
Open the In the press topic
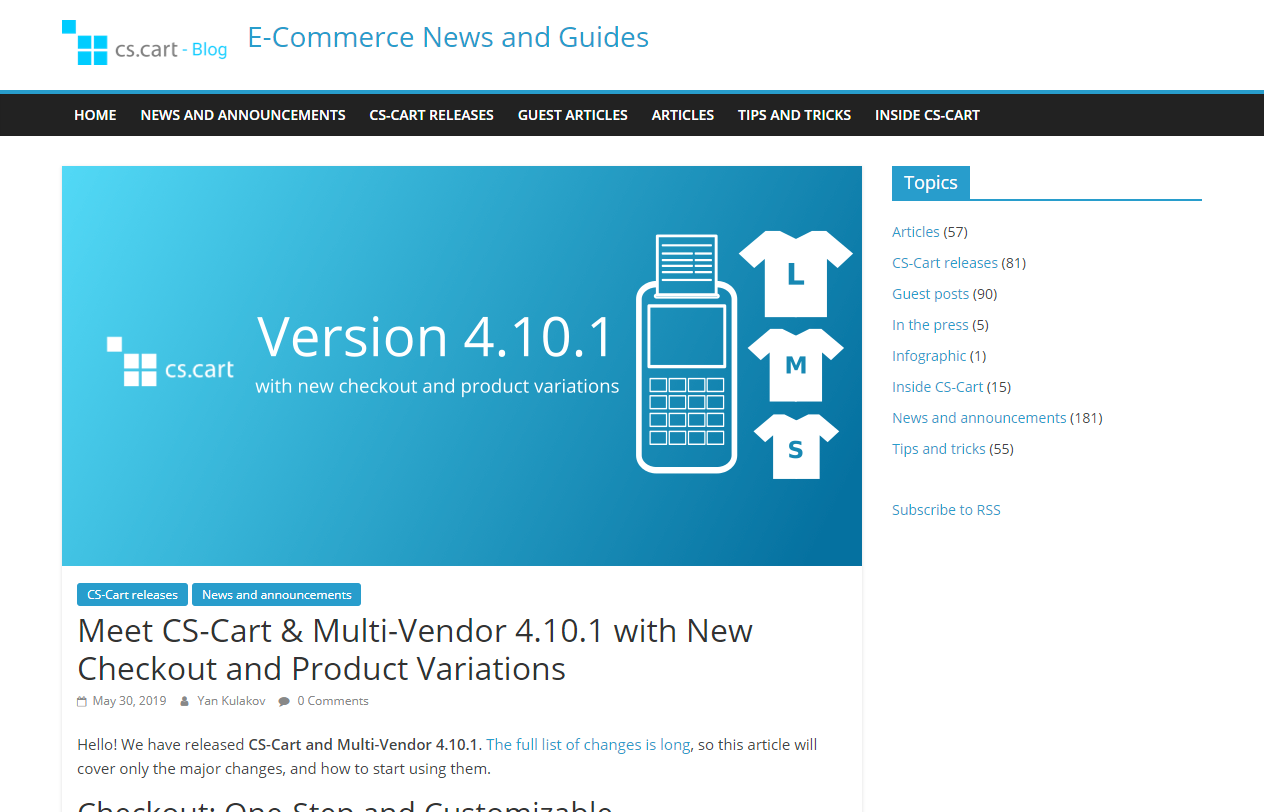click(x=930, y=325)
